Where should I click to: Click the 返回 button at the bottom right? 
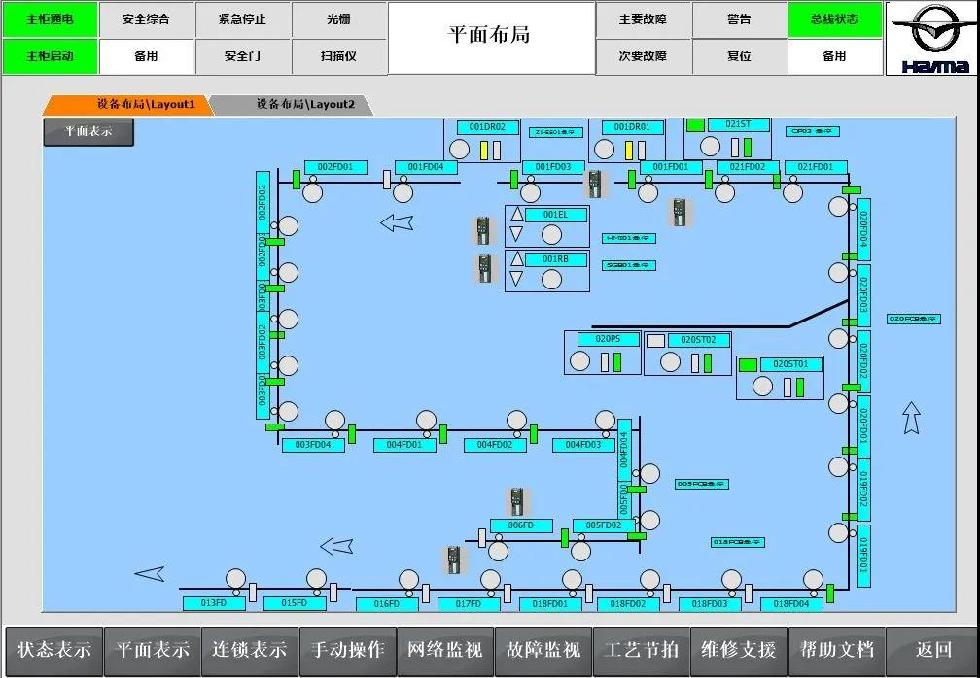932,650
